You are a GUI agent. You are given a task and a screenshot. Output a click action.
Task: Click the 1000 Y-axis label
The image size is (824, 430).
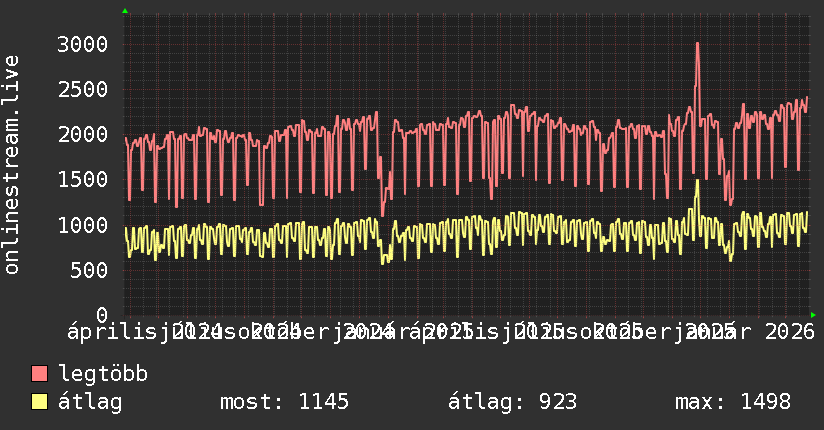[x=82, y=224]
